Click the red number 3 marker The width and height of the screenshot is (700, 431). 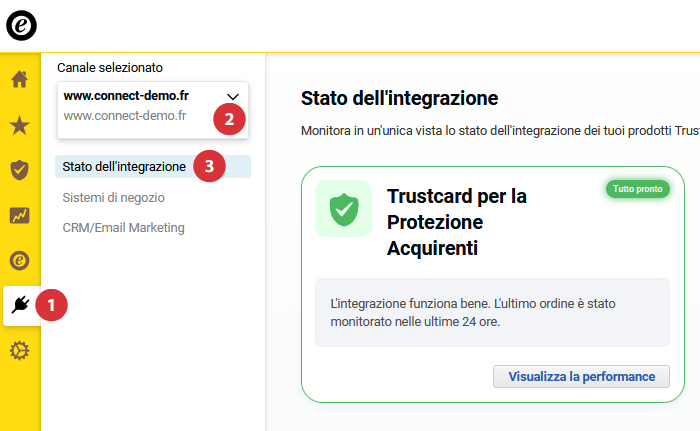tap(208, 166)
